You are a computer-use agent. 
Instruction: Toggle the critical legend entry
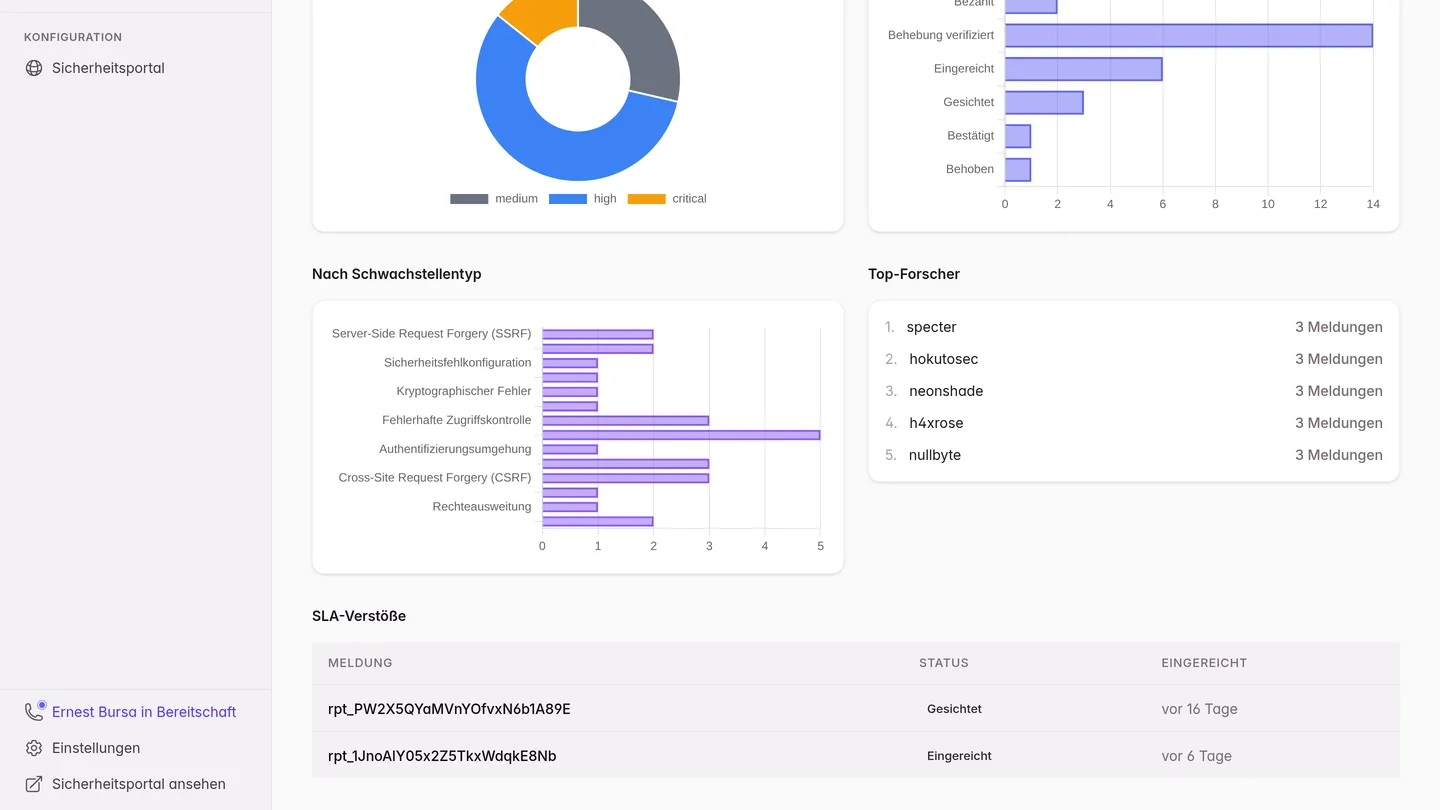pyautogui.click(x=667, y=199)
